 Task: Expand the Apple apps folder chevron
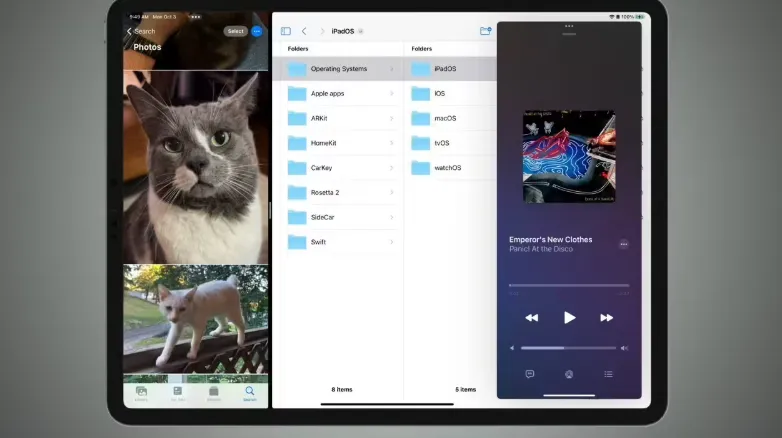(391, 93)
